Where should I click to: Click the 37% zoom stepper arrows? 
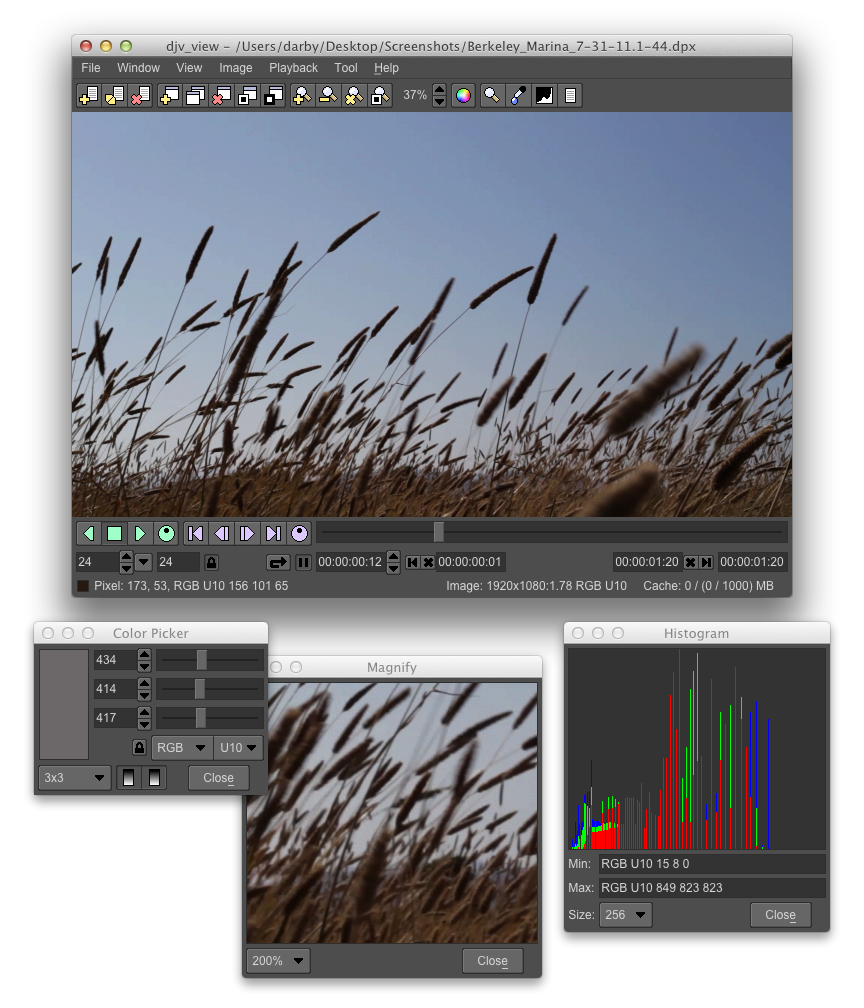[439, 96]
